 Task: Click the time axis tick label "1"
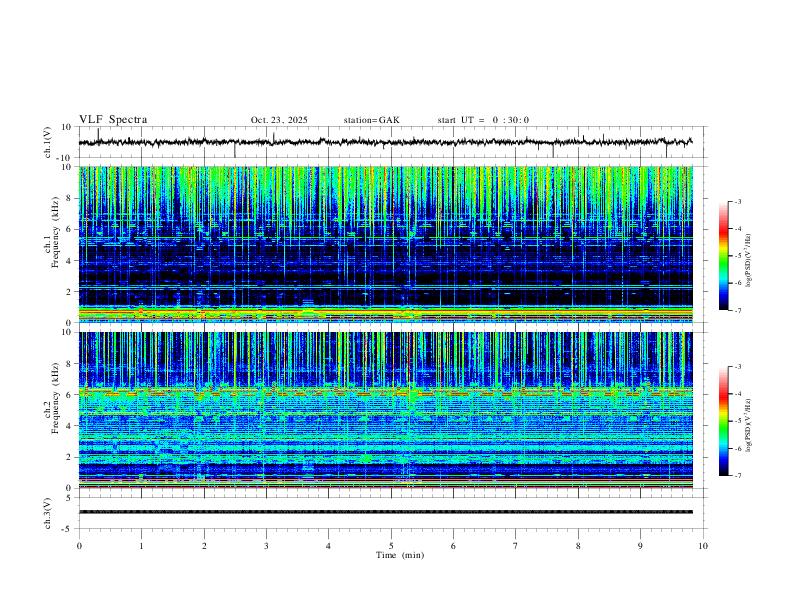[141, 546]
